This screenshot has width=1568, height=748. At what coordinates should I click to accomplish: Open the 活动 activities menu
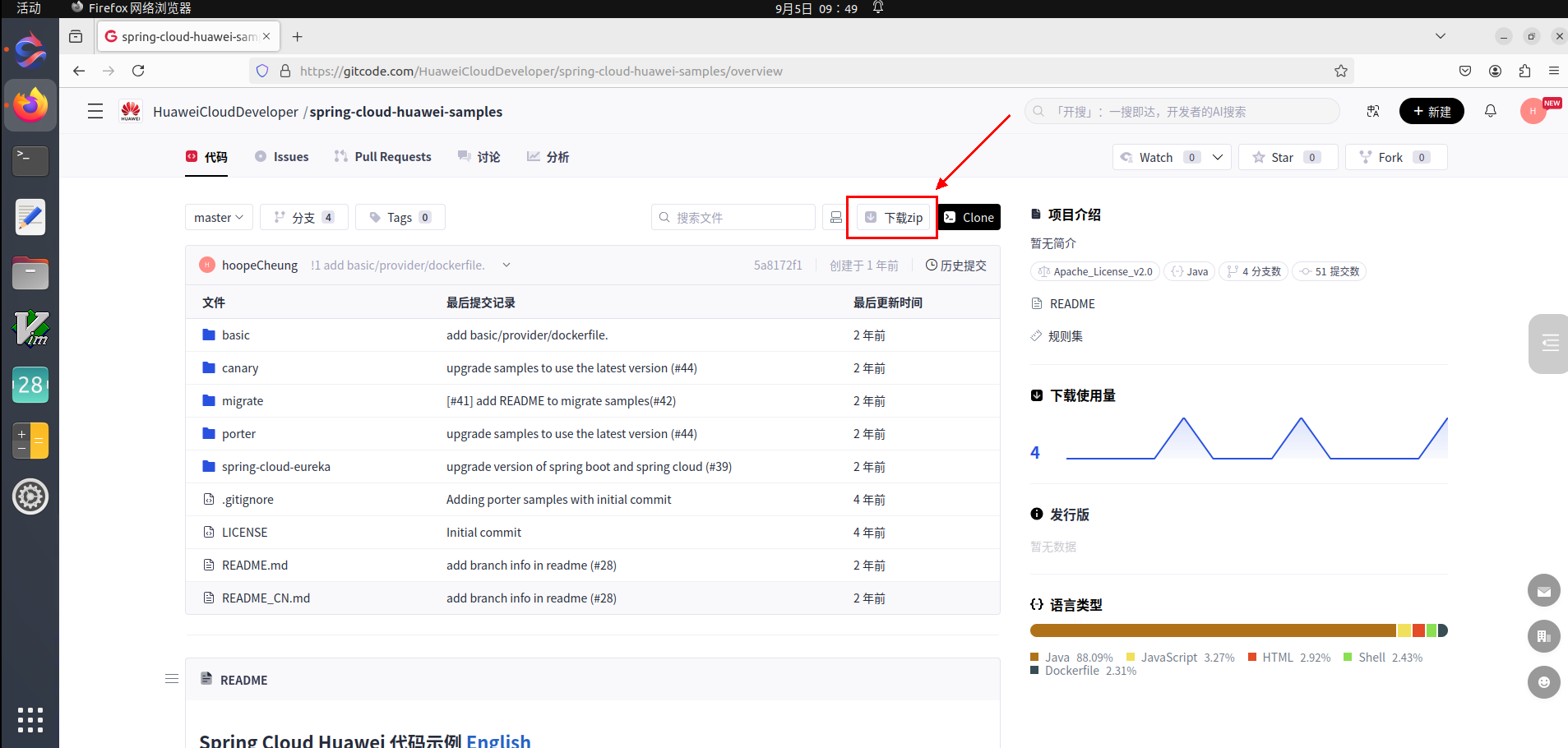pos(29,8)
